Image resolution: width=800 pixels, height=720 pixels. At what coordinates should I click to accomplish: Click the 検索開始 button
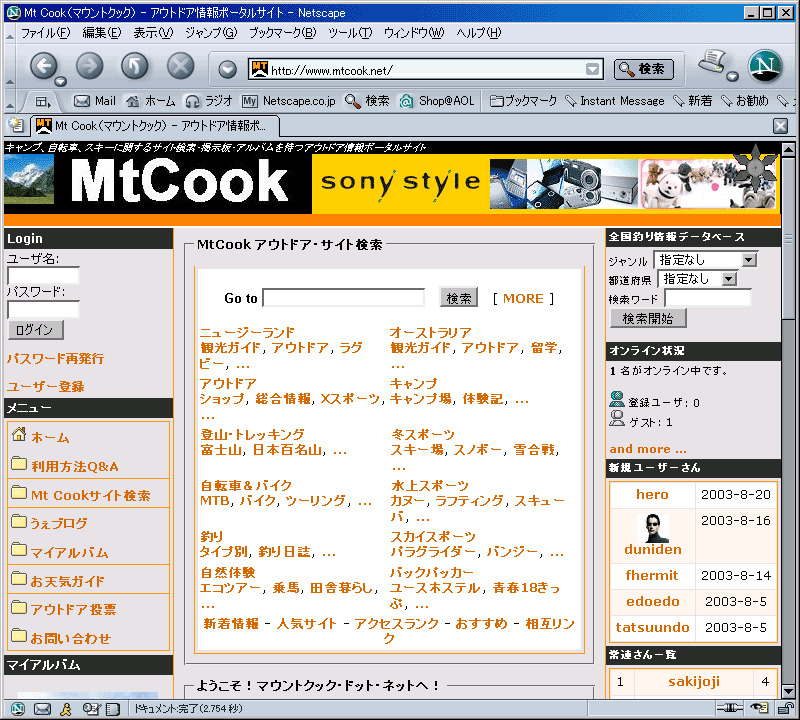(x=648, y=318)
